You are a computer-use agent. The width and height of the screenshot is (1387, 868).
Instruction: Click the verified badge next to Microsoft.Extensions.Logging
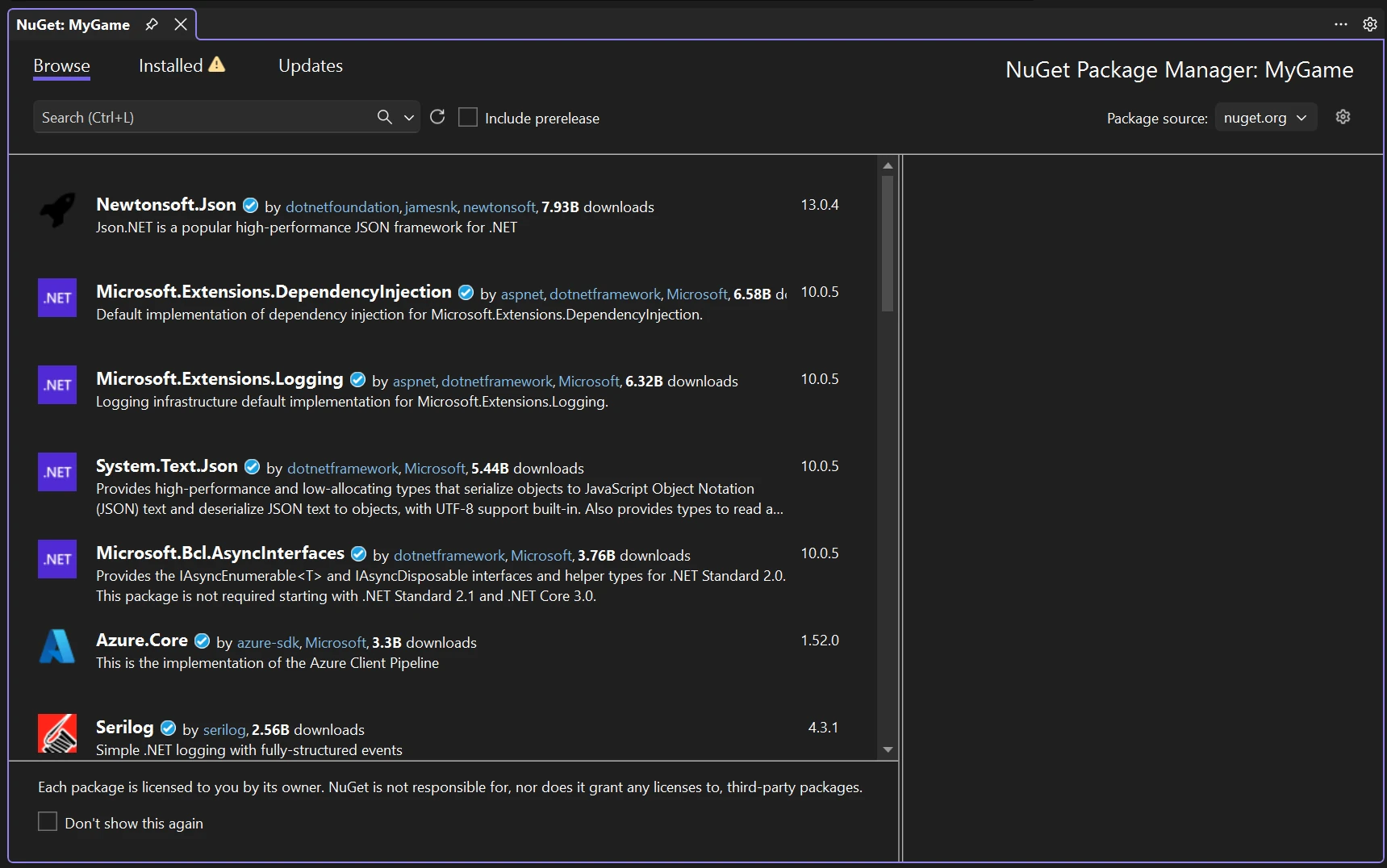click(x=357, y=379)
